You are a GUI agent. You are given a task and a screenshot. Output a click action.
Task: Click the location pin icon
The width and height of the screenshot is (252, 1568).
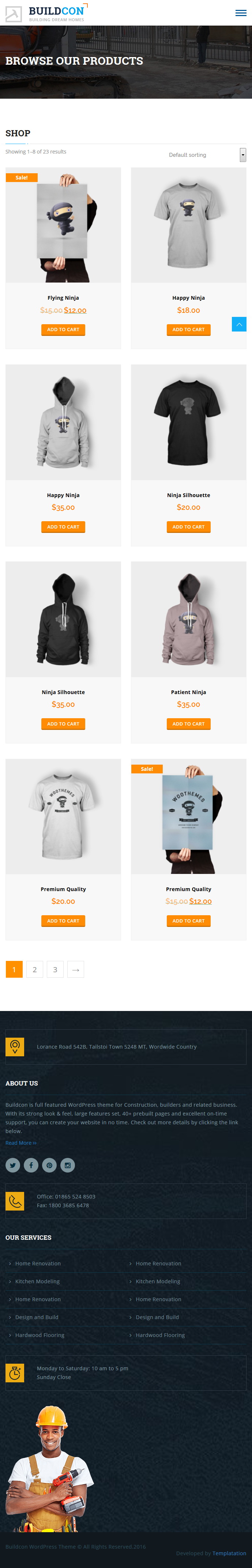pyautogui.click(x=15, y=1046)
